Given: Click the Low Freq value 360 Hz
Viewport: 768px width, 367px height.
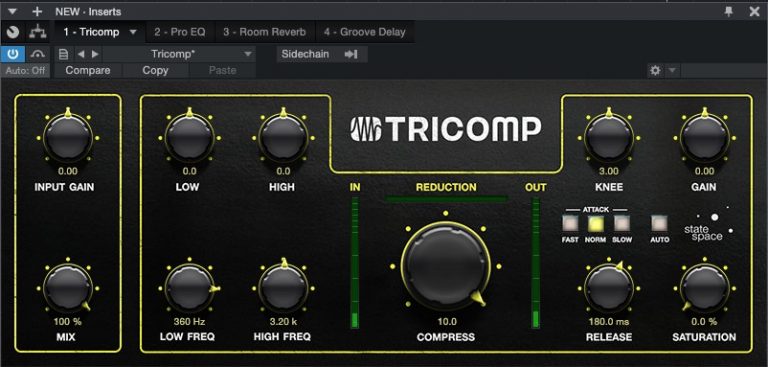Looking at the screenshot, I should pos(189,322).
